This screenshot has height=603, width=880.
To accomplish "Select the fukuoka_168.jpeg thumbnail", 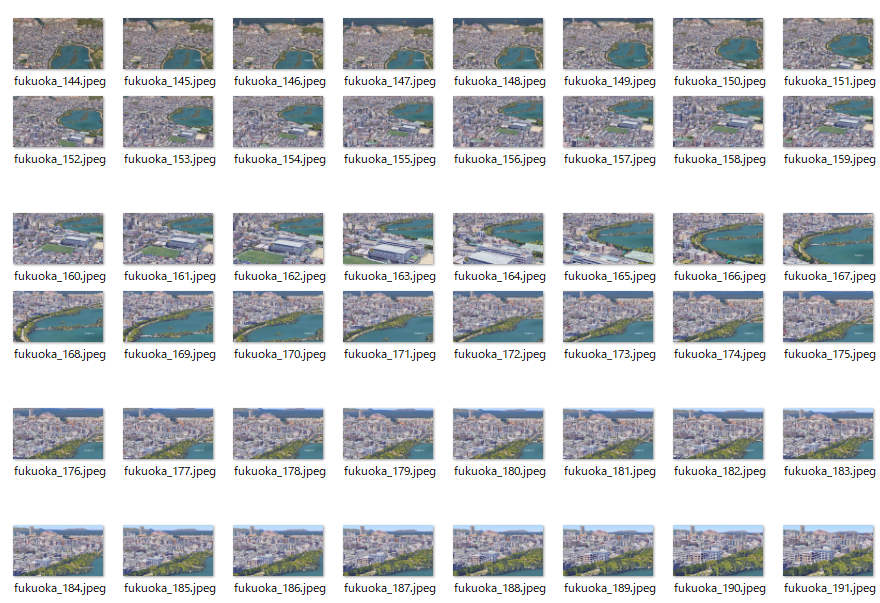I will tap(58, 317).
